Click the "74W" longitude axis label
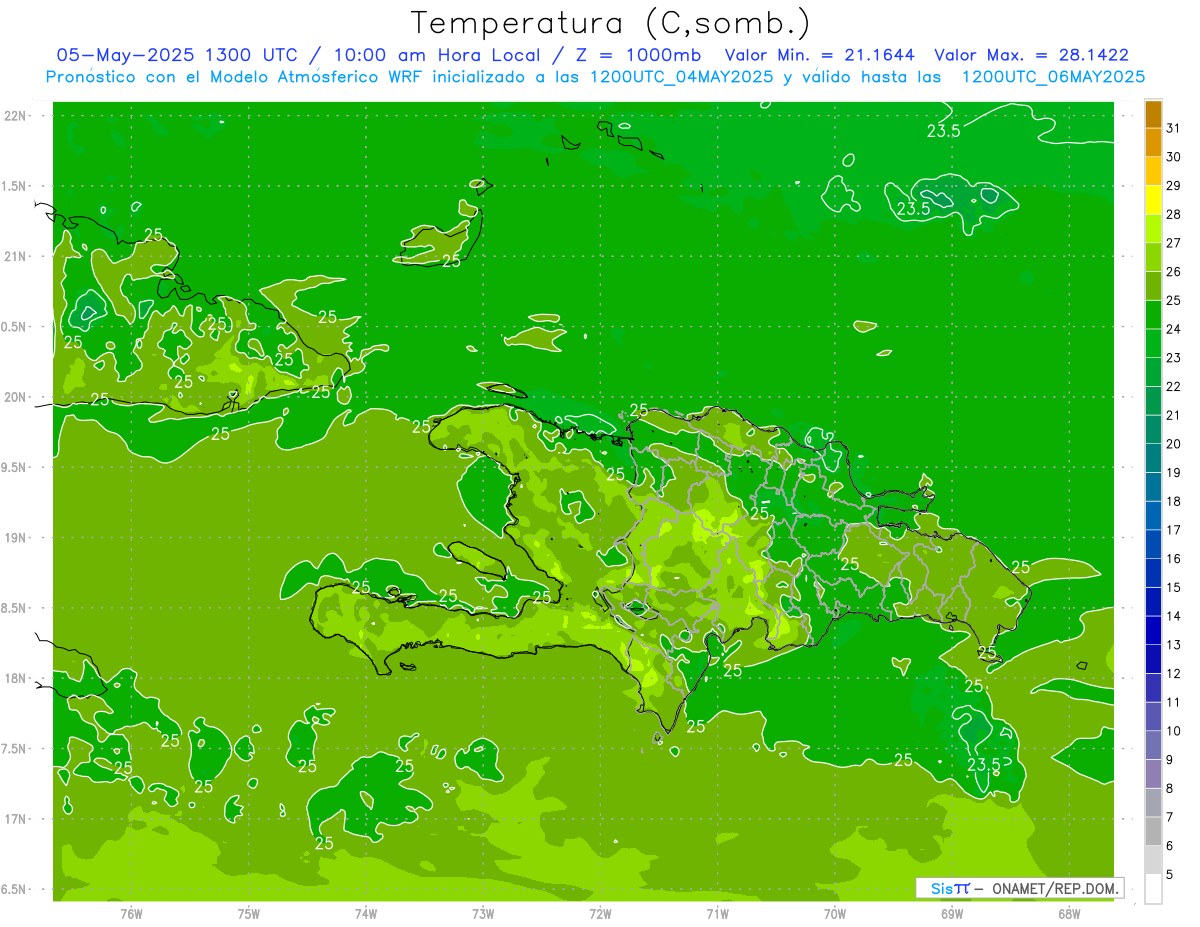The image size is (1200, 927). pos(366,913)
